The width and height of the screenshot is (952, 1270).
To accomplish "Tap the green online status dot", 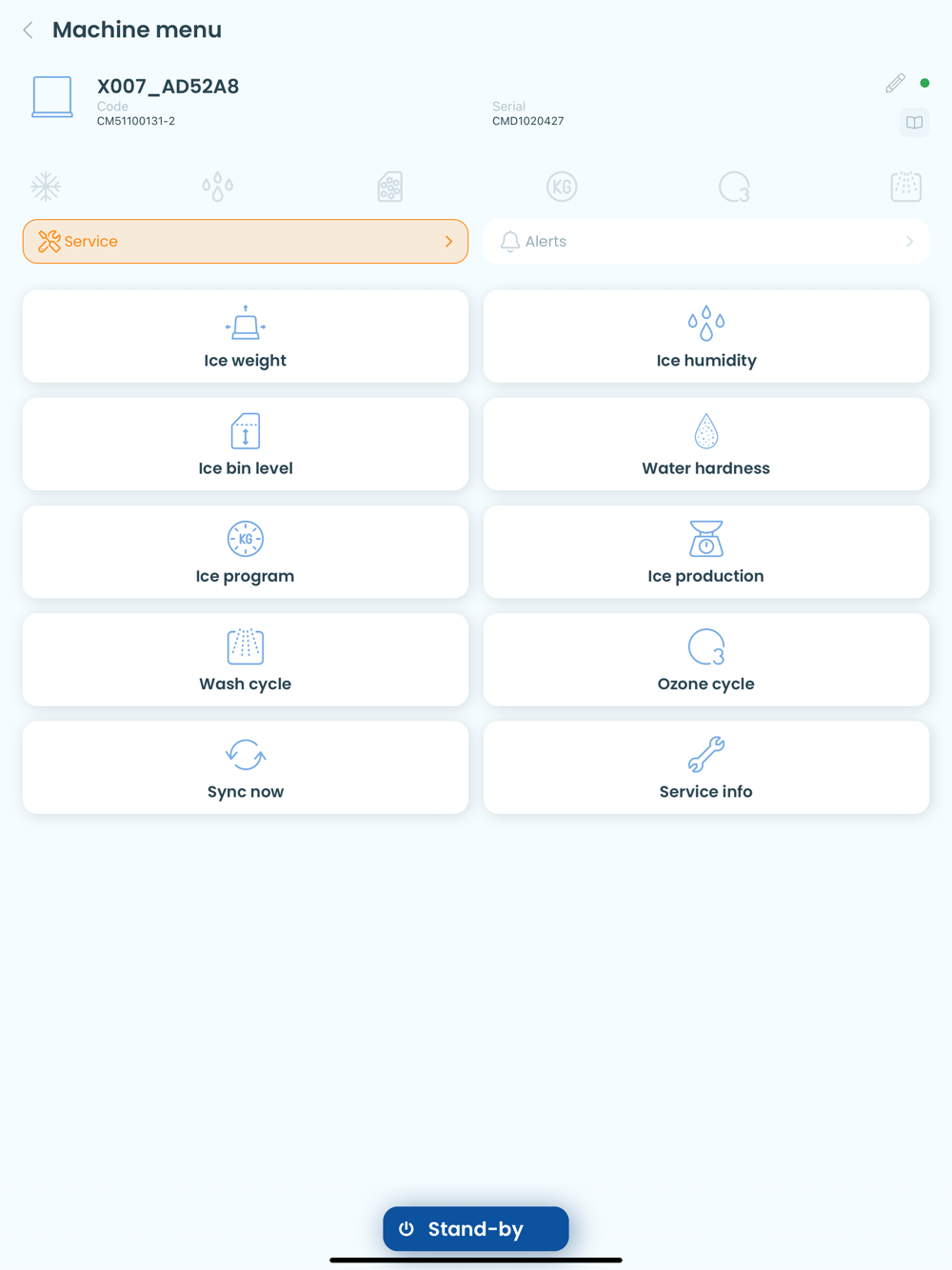I will pos(924,83).
